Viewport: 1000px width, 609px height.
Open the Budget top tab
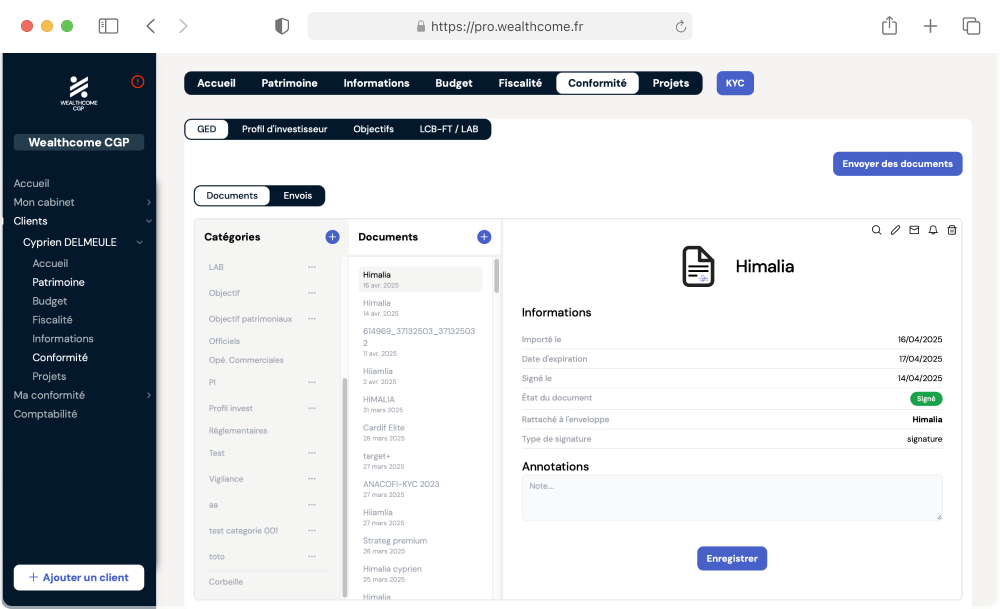pos(454,84)
